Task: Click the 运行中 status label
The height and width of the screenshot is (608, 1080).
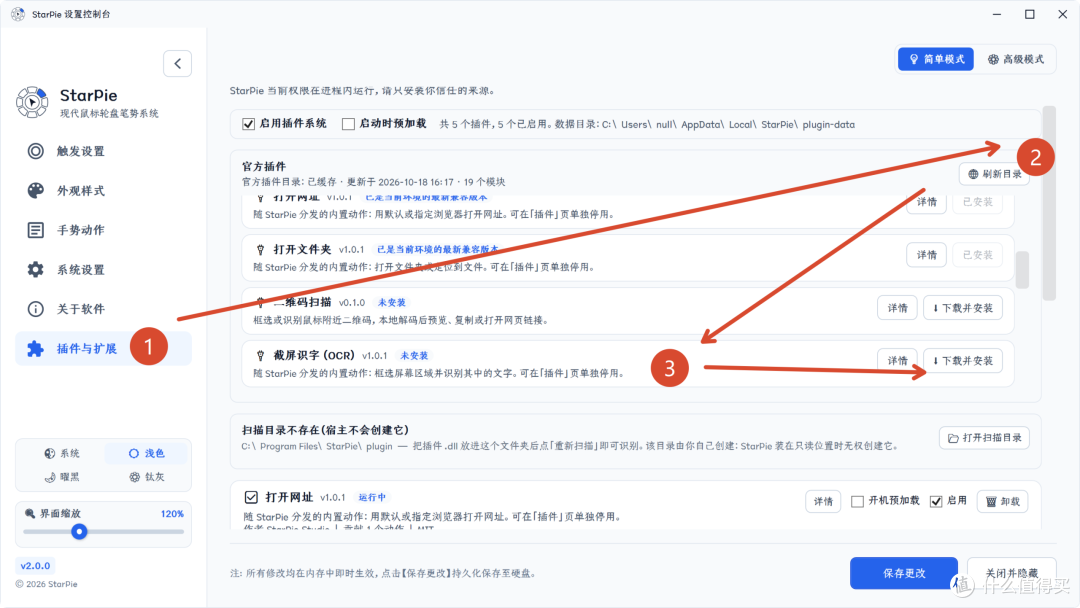Action: point(372,497)
